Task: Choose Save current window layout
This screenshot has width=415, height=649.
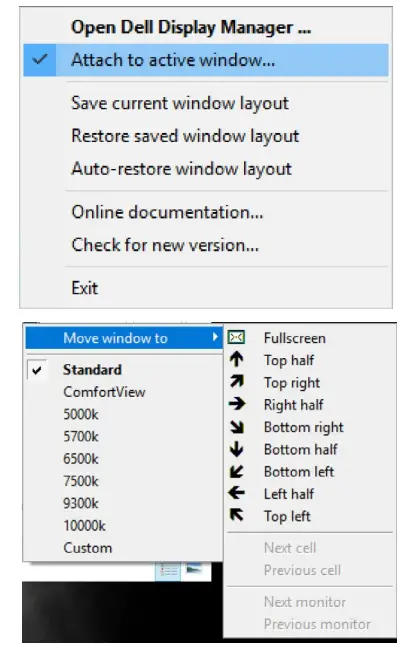Action: (x=180, y=103)
